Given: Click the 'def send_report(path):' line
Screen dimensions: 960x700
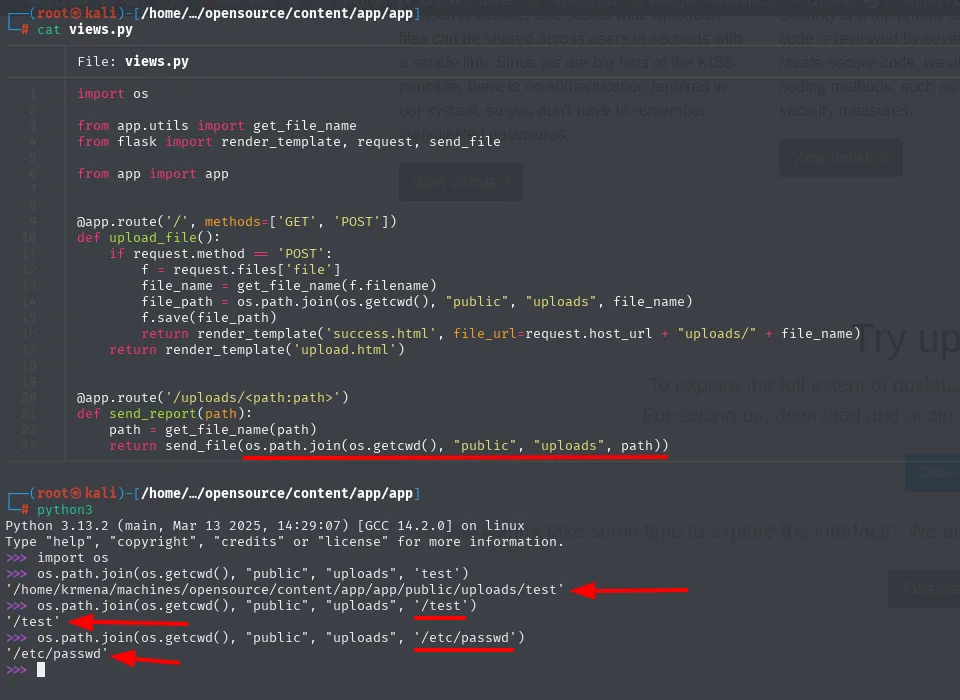Looking at the screenshot, I should (x=164, y=413).
